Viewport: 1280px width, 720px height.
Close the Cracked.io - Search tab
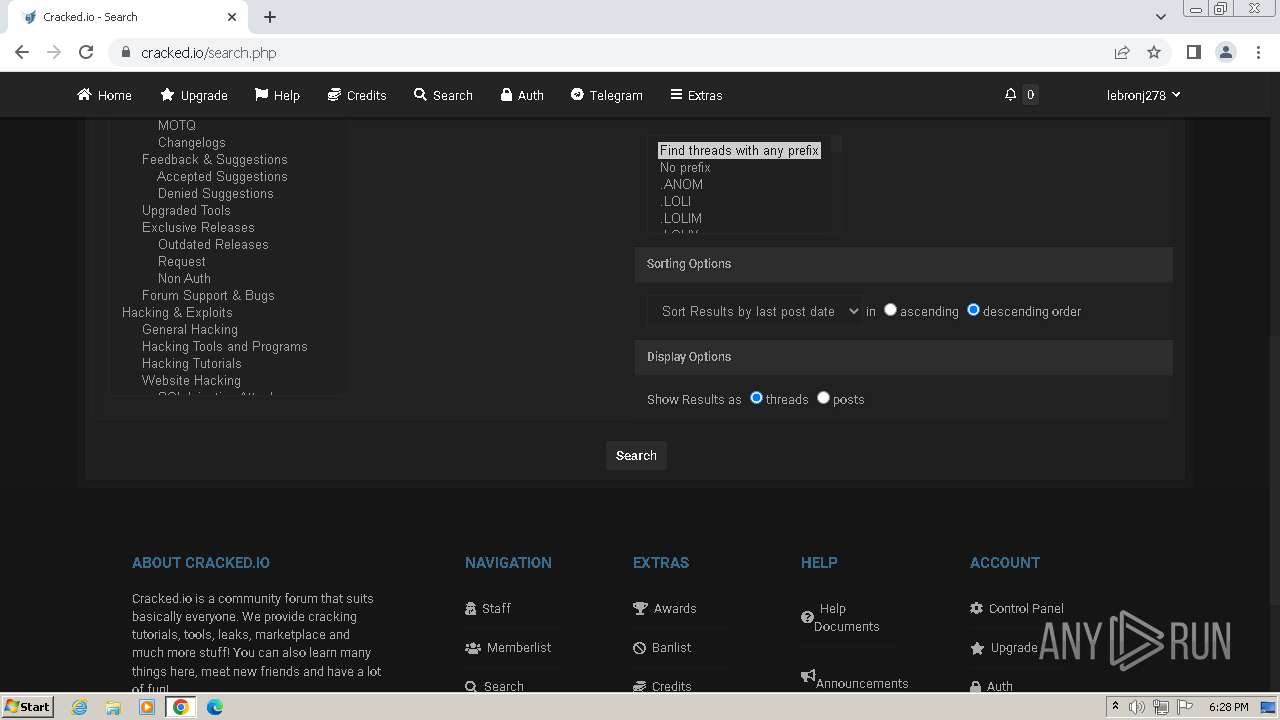click(x=232, y=17)
